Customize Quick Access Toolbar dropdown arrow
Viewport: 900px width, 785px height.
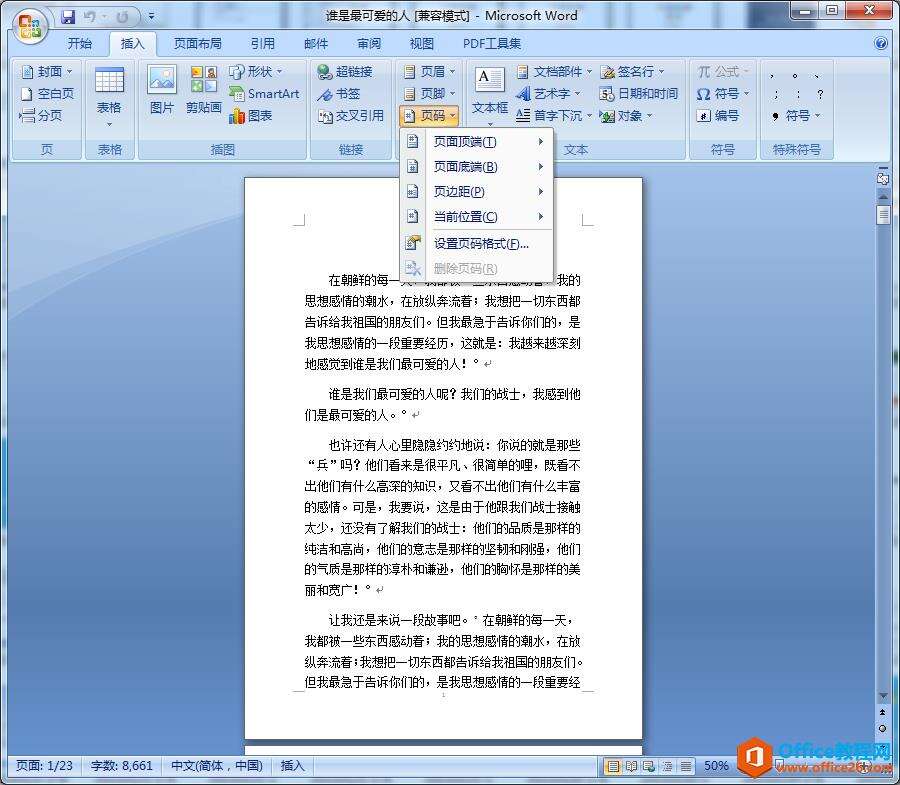coord(152,17)
